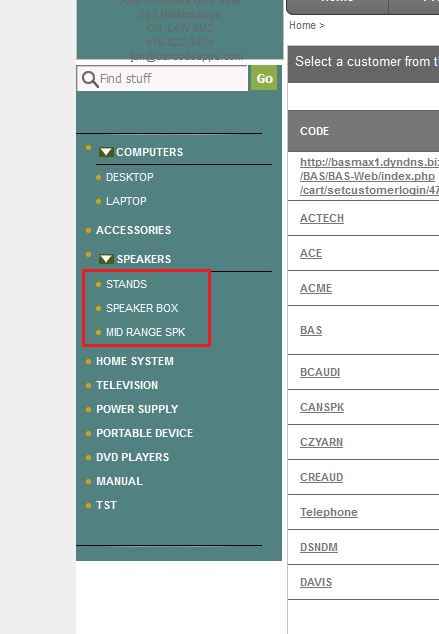Open the DESKTOP subcategory
Screen dimensions: 439x634
(129, 177)
